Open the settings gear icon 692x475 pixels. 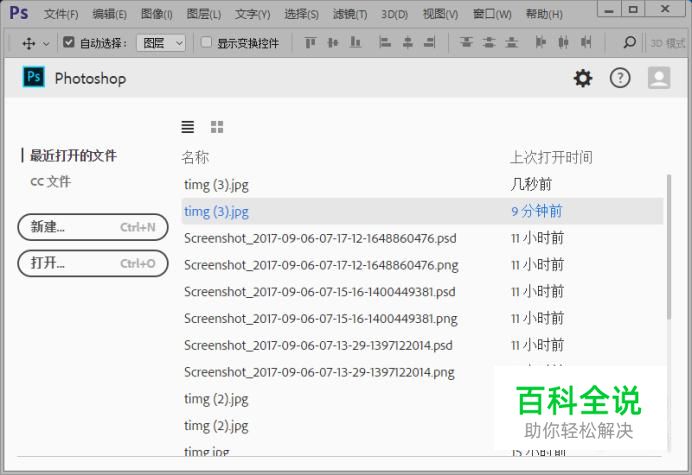coord(583,78)
